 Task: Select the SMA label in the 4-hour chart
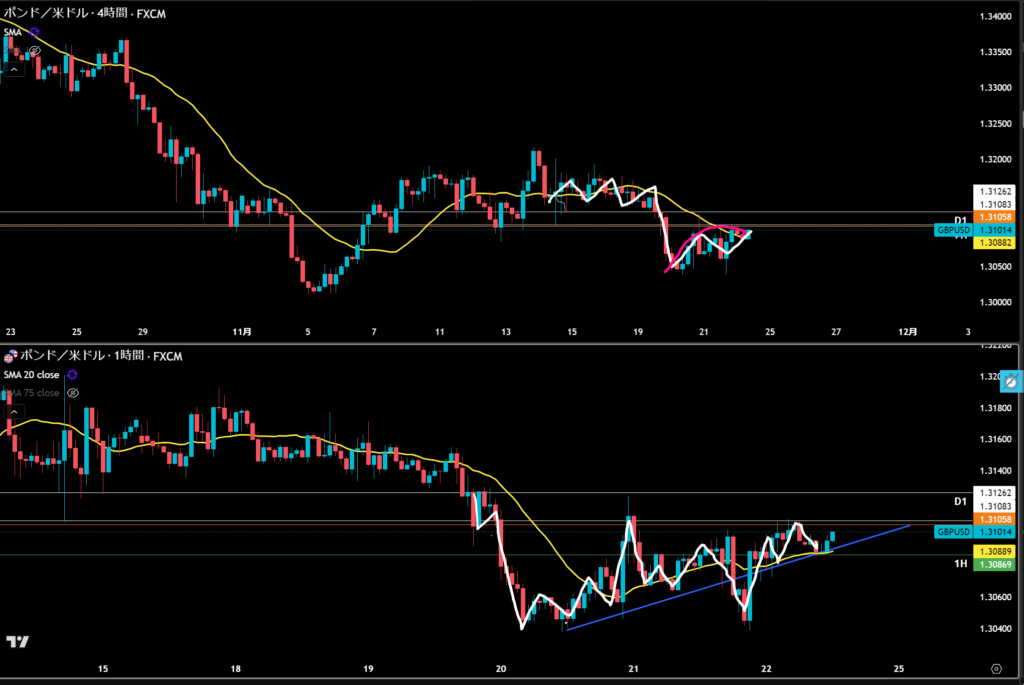tap(13, 32)
